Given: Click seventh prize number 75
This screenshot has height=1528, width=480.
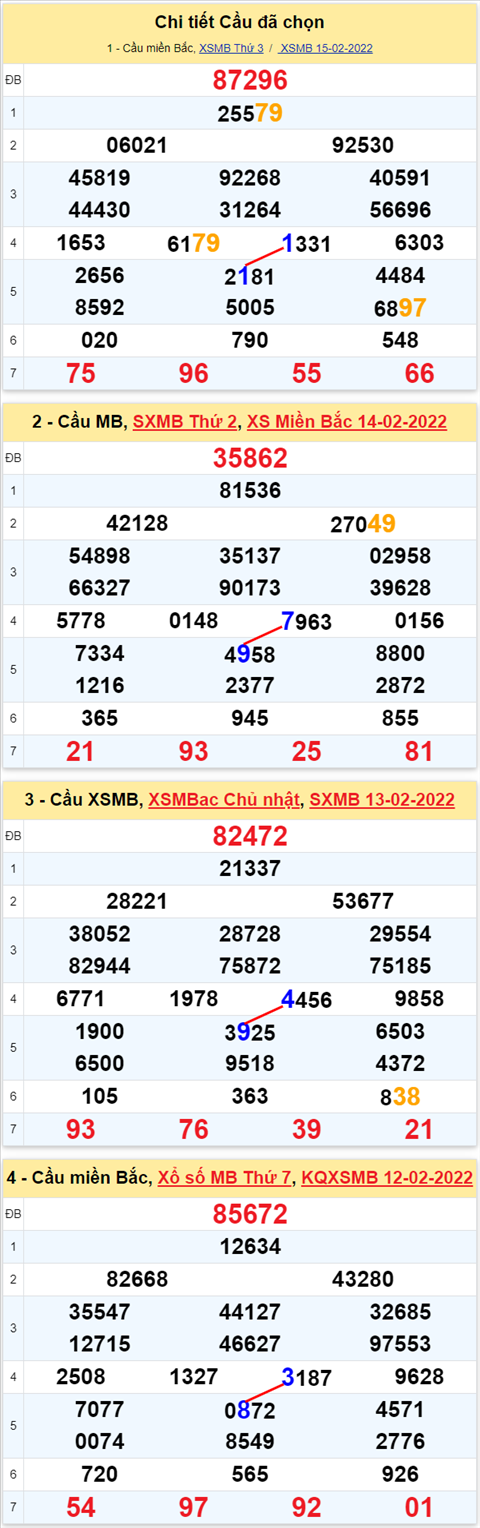Looking at the screenshot, I should click(81, 373).
